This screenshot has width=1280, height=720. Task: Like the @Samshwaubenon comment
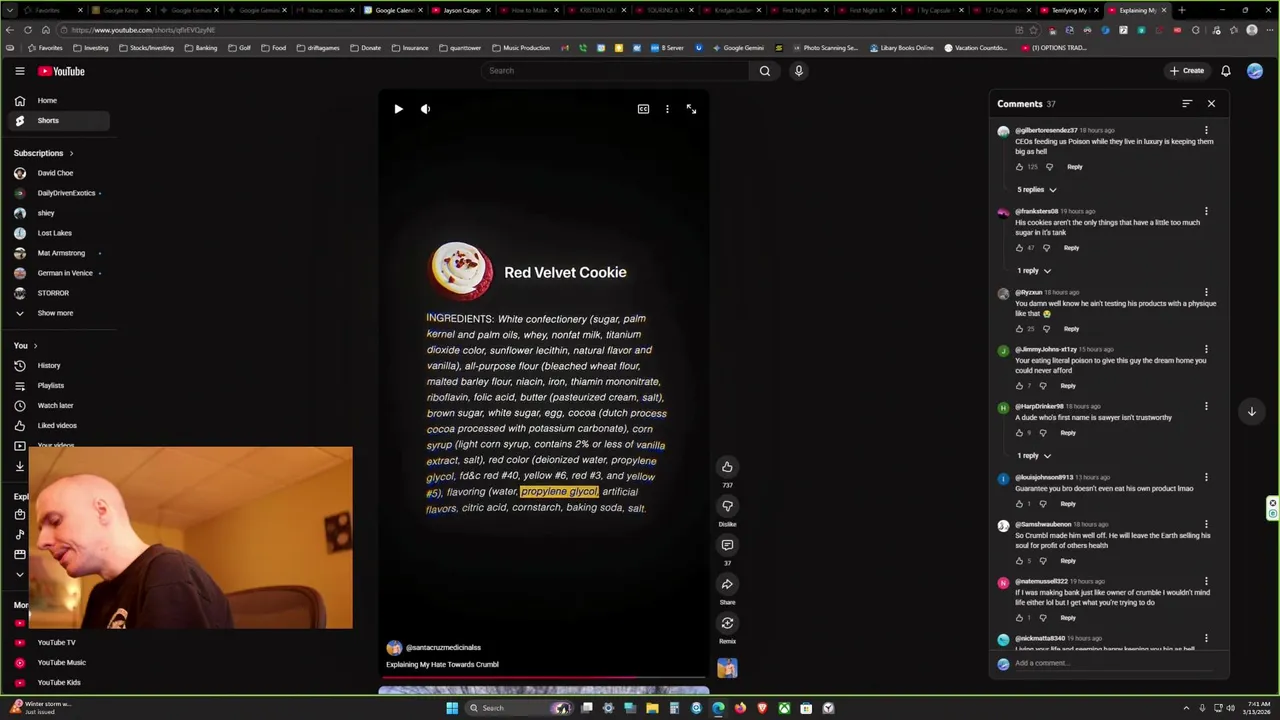point(1020,561)
